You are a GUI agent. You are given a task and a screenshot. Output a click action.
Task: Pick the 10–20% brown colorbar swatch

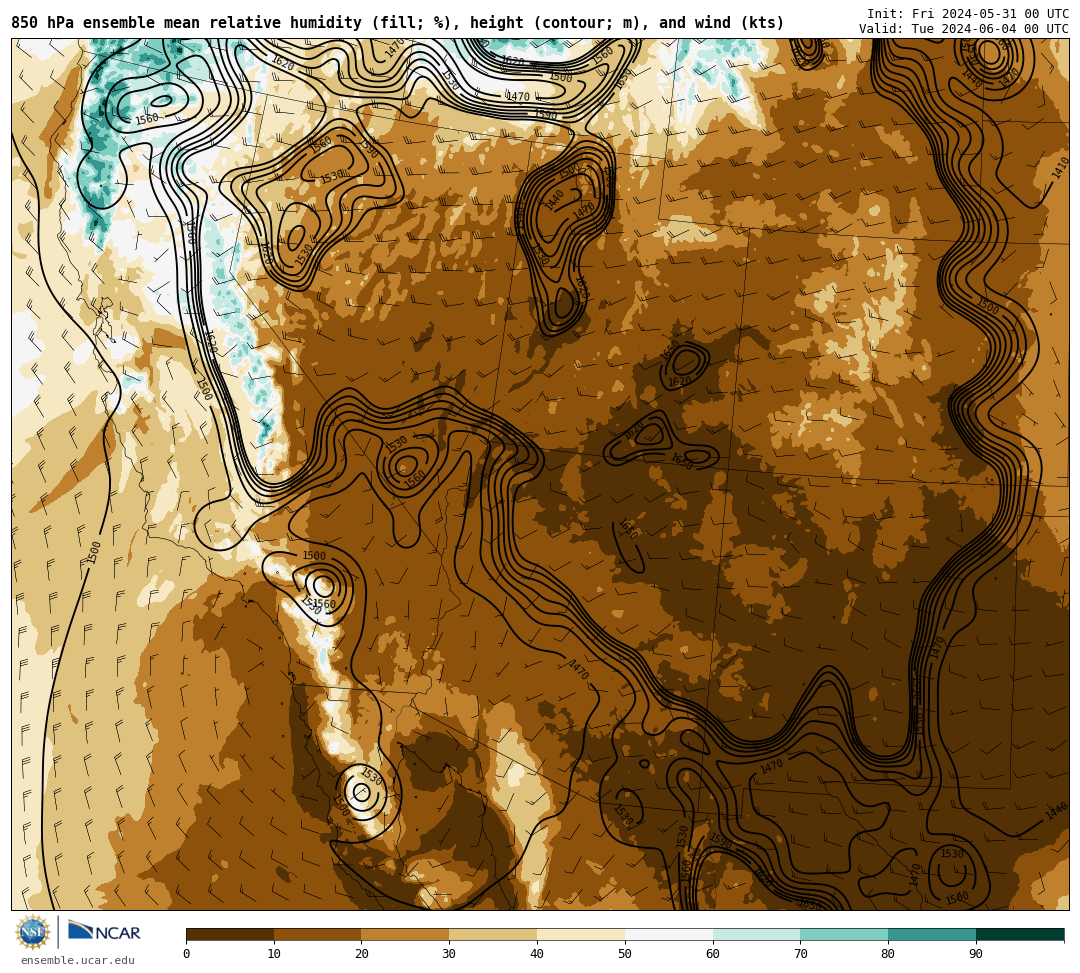click(318, 934)
